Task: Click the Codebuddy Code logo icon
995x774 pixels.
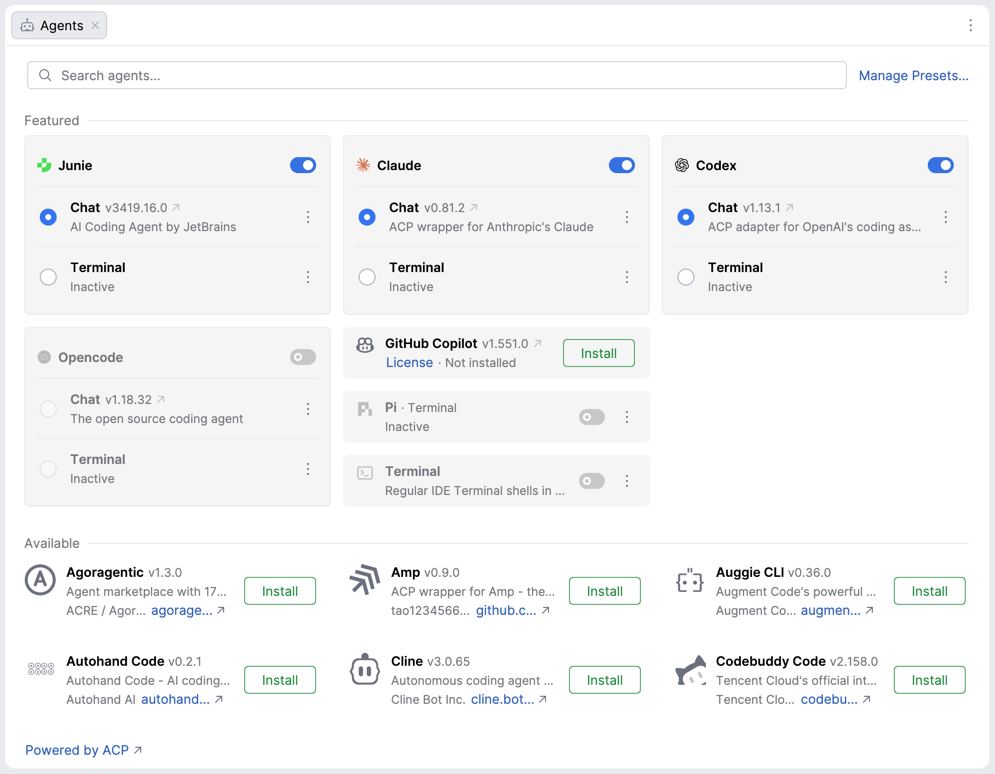Action: (x=690, y=670)
